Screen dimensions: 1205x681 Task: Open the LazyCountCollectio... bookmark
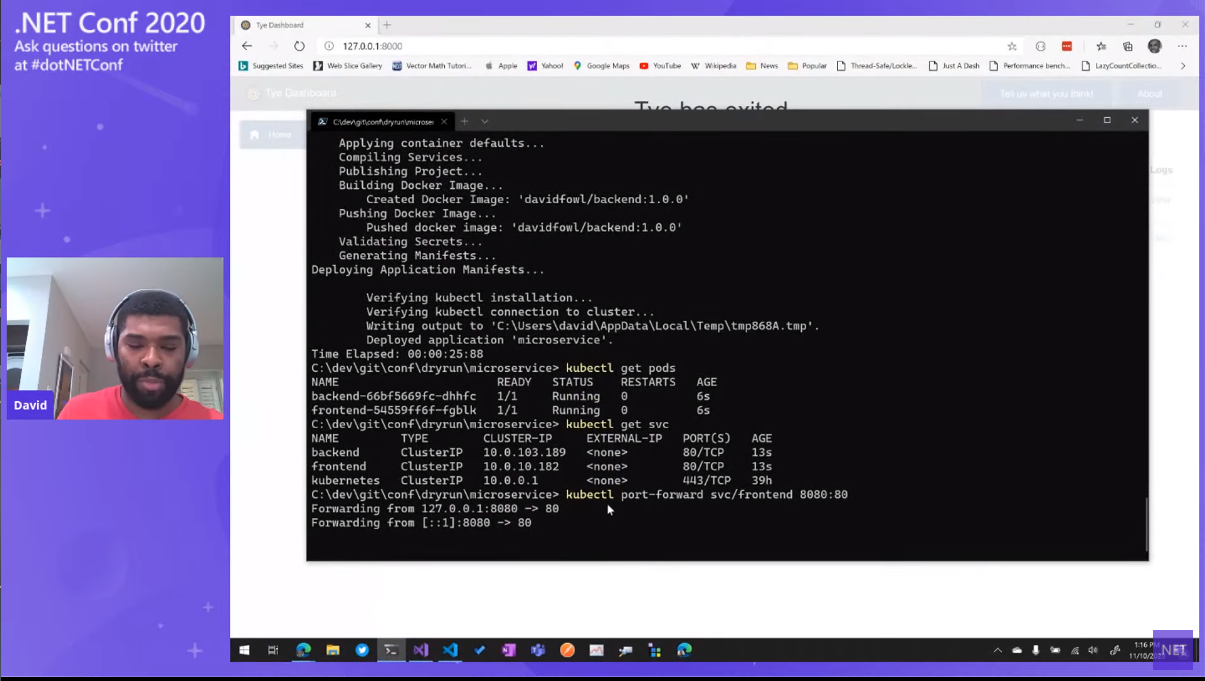[1122, 66]
